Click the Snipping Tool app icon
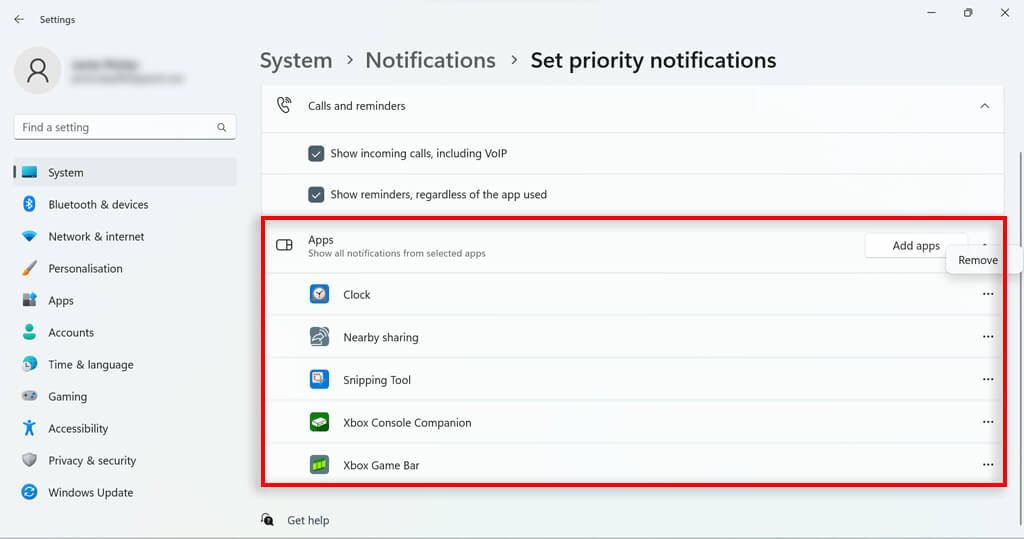 pos(319,380)
